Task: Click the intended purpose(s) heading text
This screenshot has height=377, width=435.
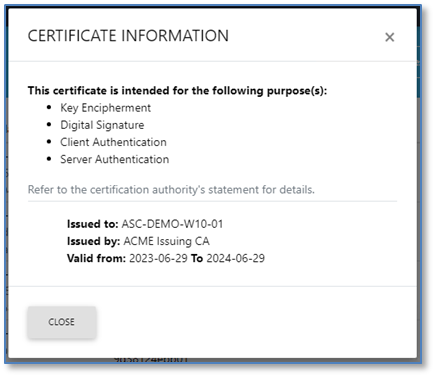Action: point(177,91)
